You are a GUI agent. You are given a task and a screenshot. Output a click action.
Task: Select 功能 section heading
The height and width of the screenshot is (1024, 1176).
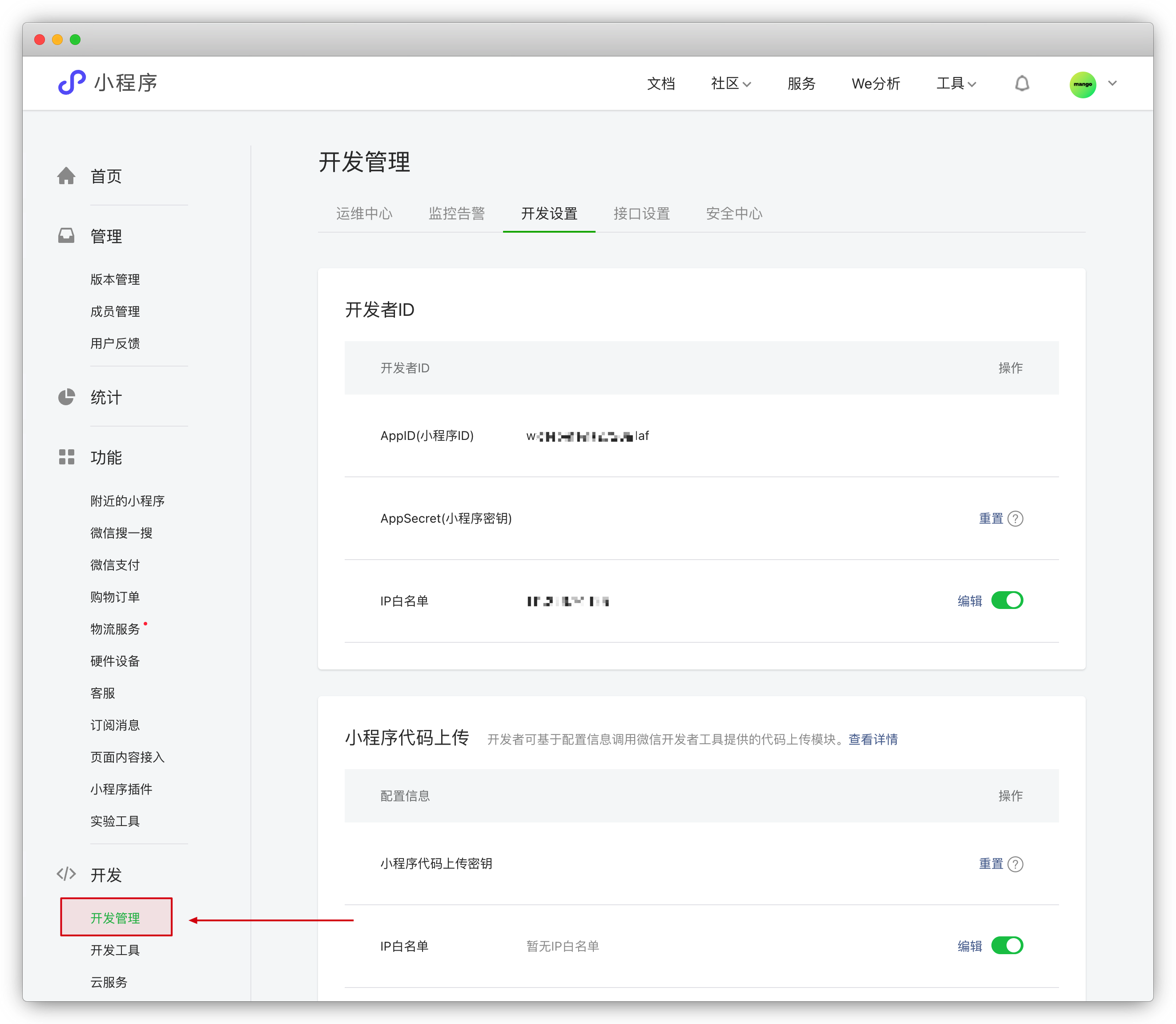pyautogui.click(x=106, y=458)
